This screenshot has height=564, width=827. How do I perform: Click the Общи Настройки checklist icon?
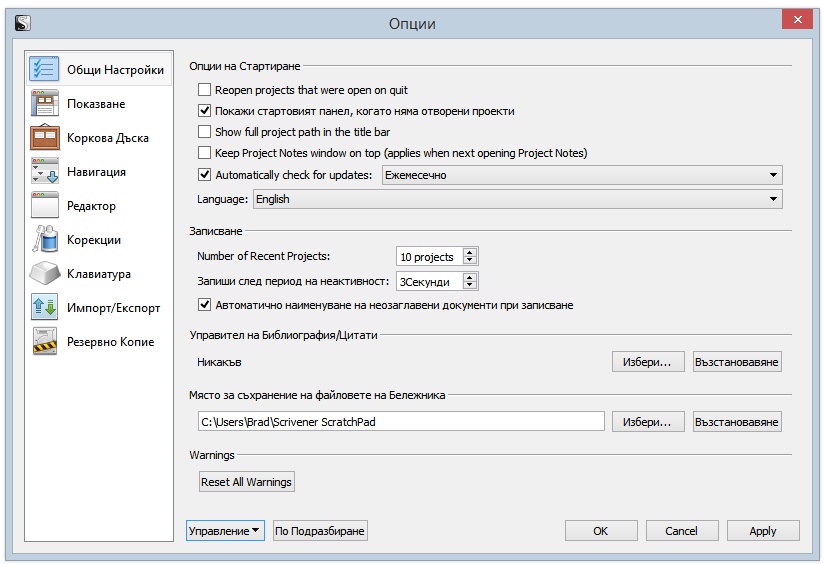click(46, 70)
